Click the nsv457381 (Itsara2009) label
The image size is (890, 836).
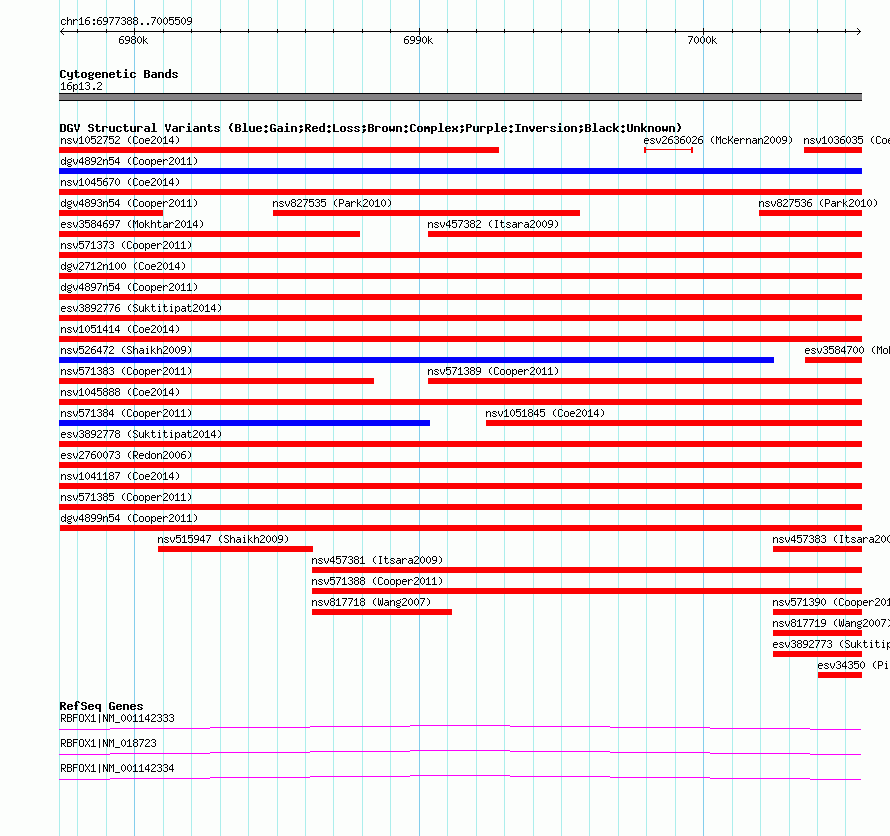click(377, 560)
